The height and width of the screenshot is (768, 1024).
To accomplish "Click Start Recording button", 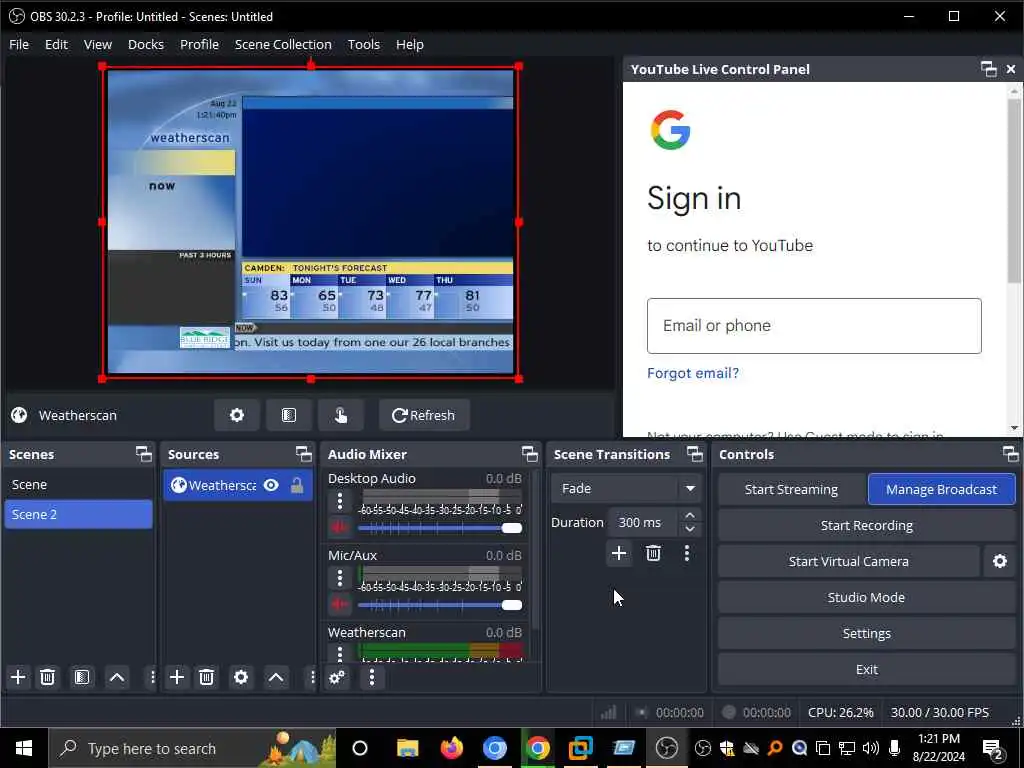I will coord(867,526).
